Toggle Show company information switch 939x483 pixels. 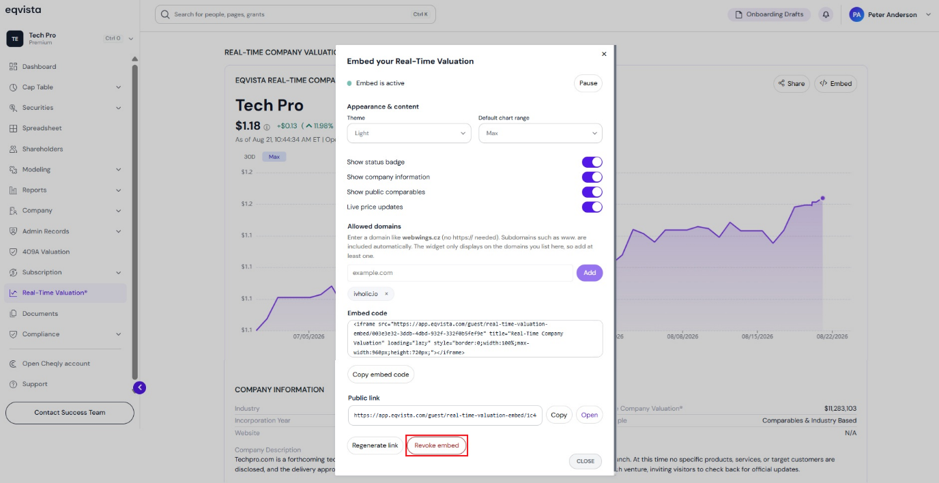[592, 177]
